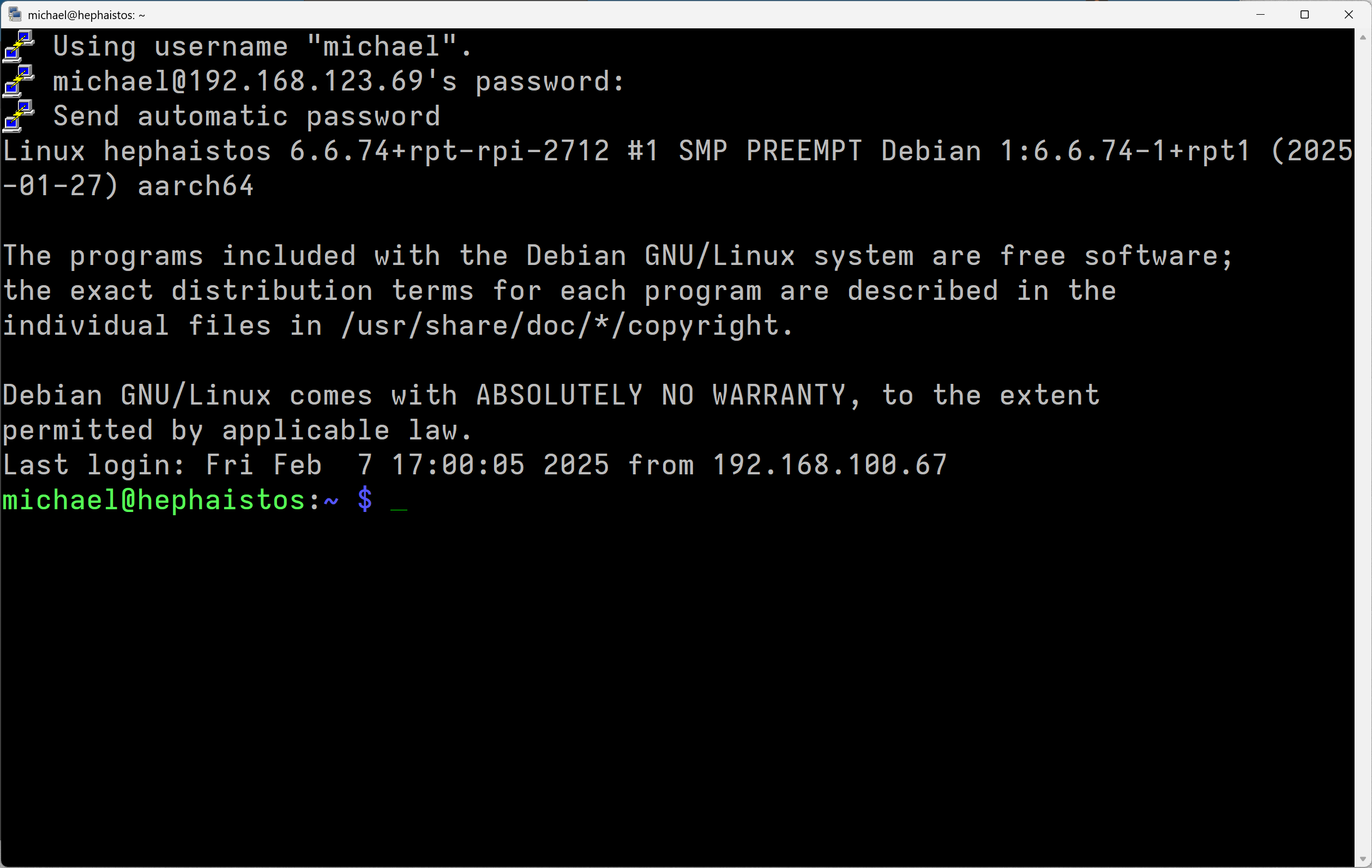
Task: Click the kernel version 6.6.74+rpt-rpi-2712 text
Action: 449,152
